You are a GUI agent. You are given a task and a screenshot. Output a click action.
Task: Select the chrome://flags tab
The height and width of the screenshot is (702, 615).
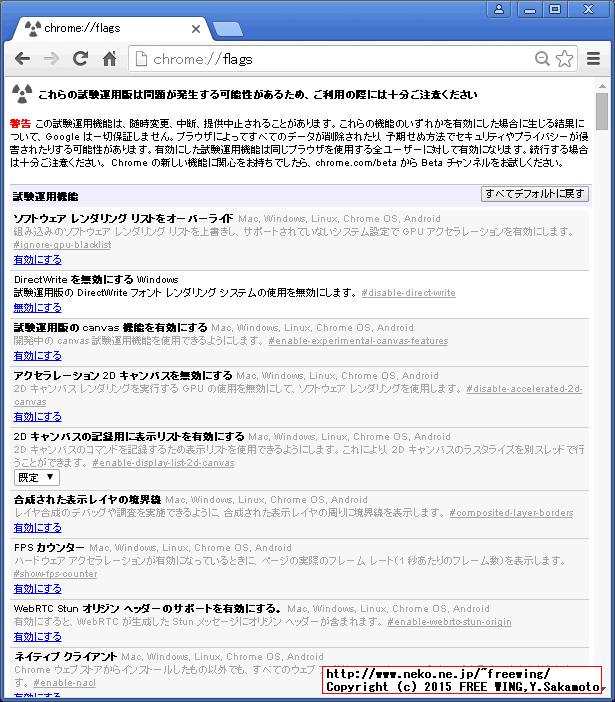tap(110, 28)
